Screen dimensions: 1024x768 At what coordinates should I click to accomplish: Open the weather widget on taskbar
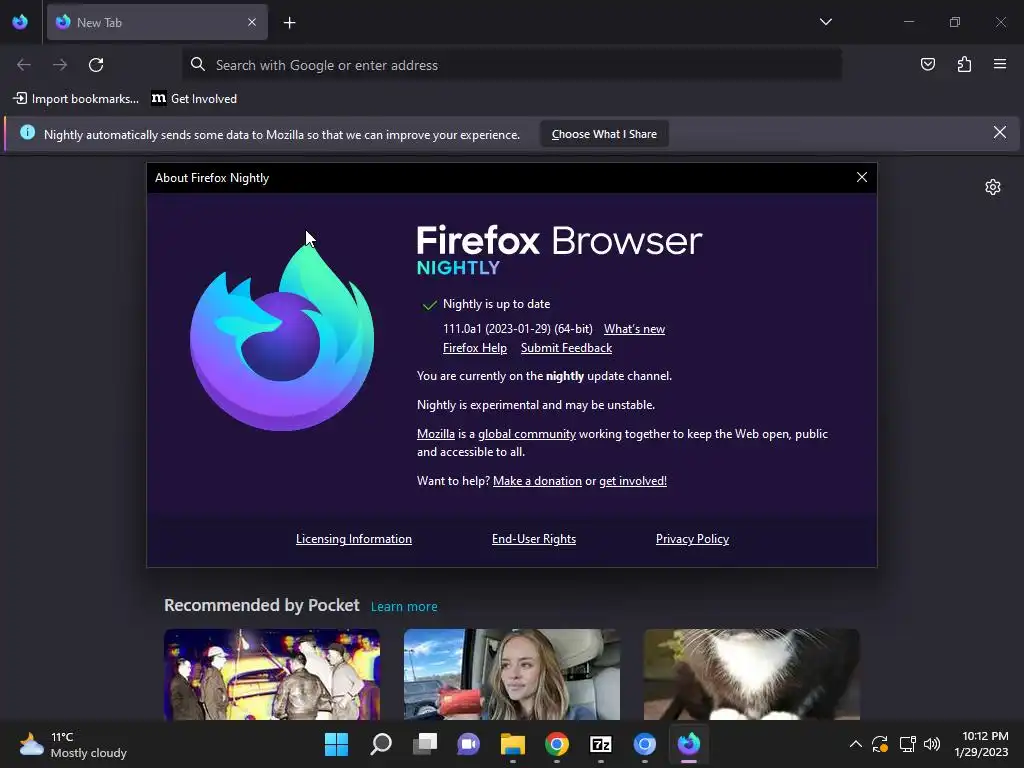tap(72, 745)
